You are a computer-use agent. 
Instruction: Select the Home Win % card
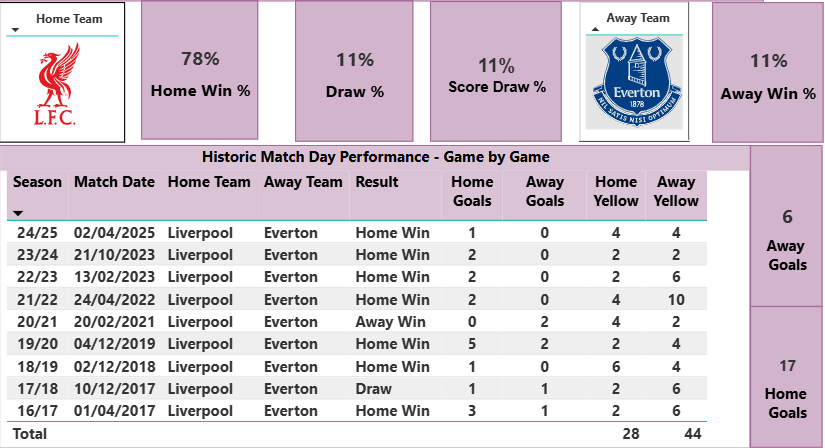coord(200,72)
